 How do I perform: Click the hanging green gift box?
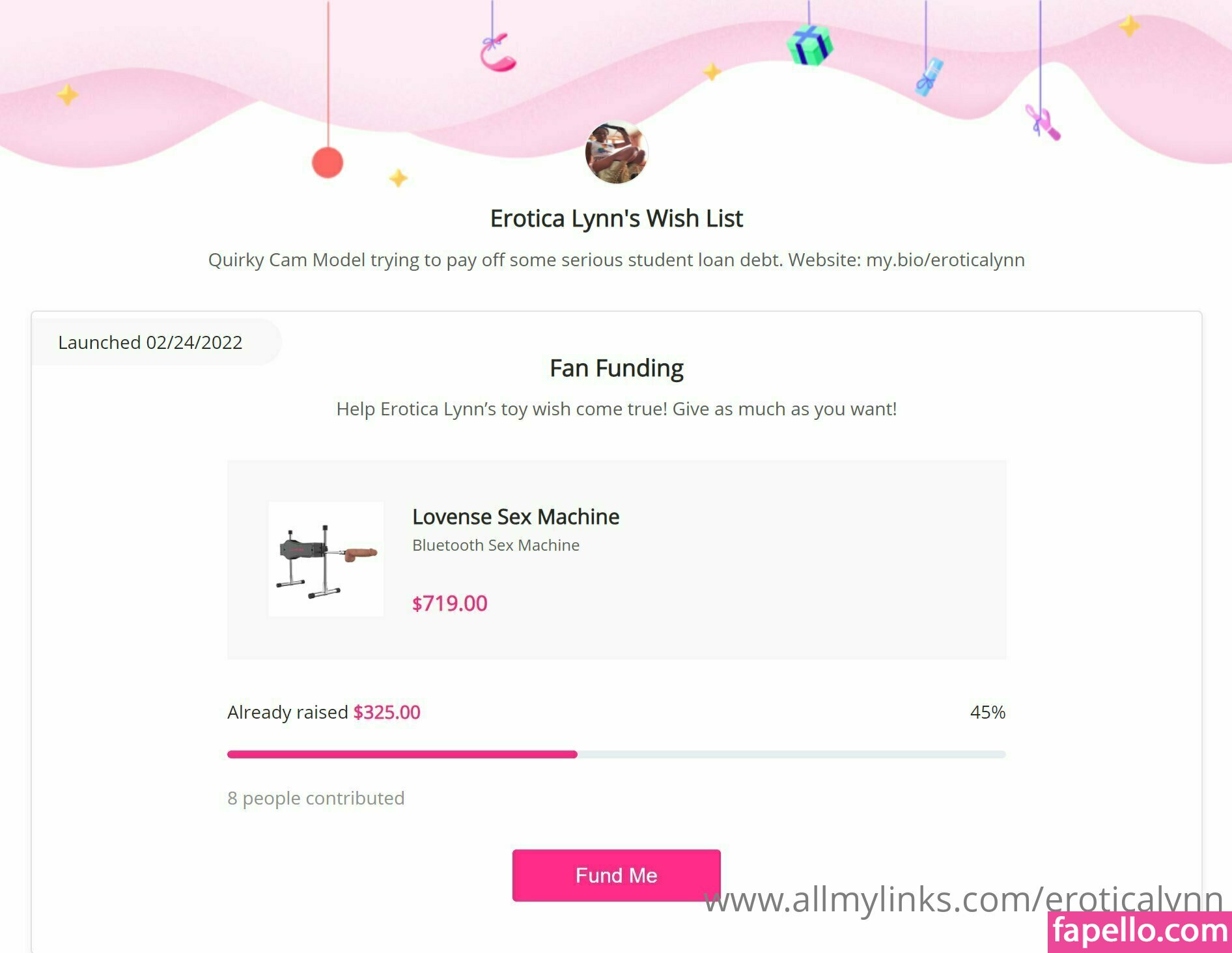tap(809, 45)
